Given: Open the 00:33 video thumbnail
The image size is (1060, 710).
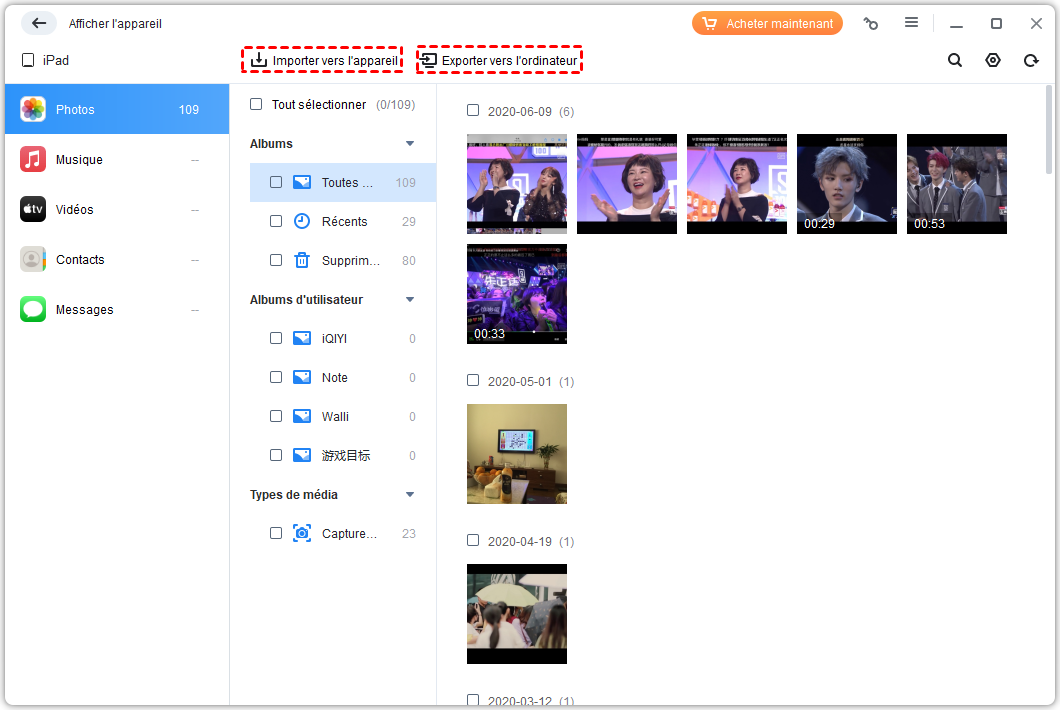Looking at the screenshot, I should click(517, 294).
